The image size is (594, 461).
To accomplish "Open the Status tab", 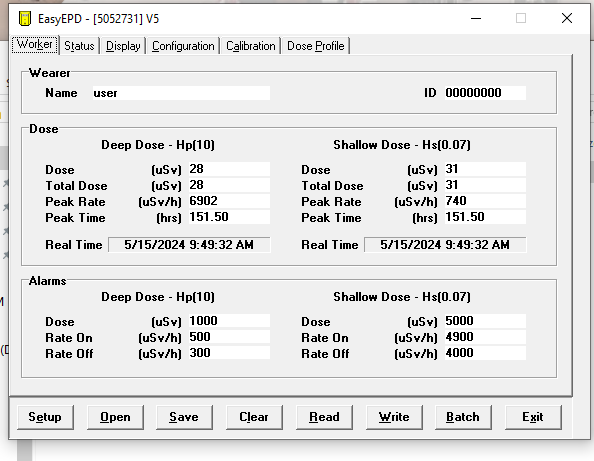I will (79, 46).
